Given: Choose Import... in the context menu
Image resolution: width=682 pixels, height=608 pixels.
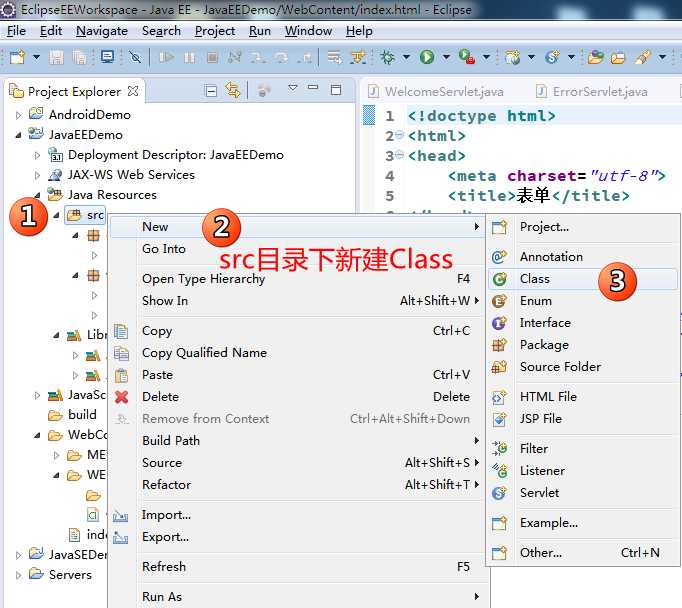Looking at the screenshot, I should tap(296, 515).
